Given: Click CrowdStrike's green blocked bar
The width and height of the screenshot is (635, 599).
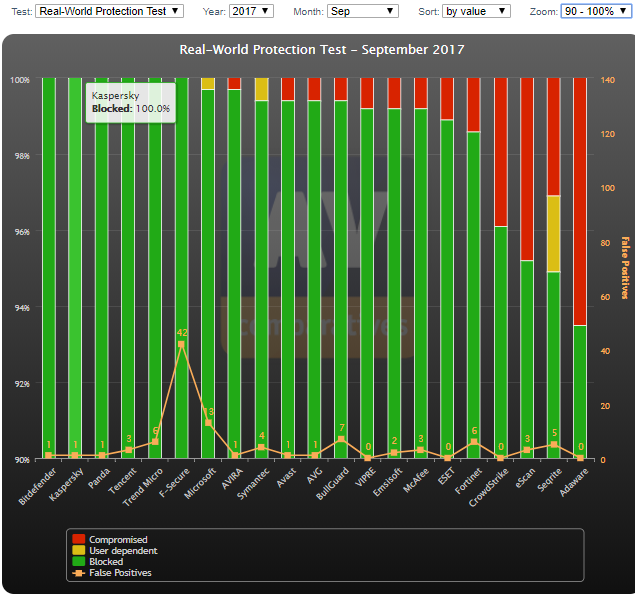Looking at the screenshot, I should pyautogui.click(x=501, y=340).
